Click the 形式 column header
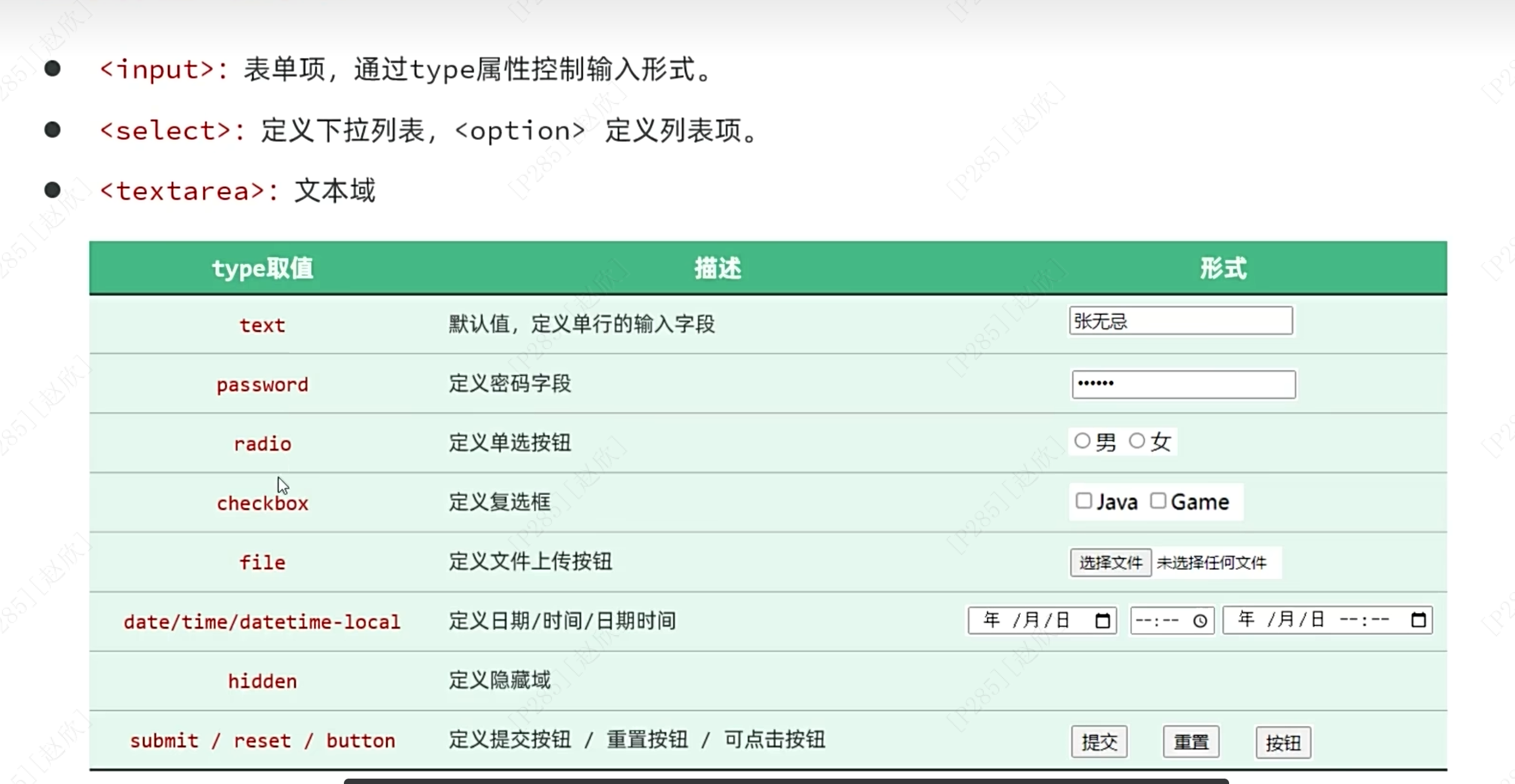The height and width of the screenshot is (784, 1515). [x=1223, y=268]
